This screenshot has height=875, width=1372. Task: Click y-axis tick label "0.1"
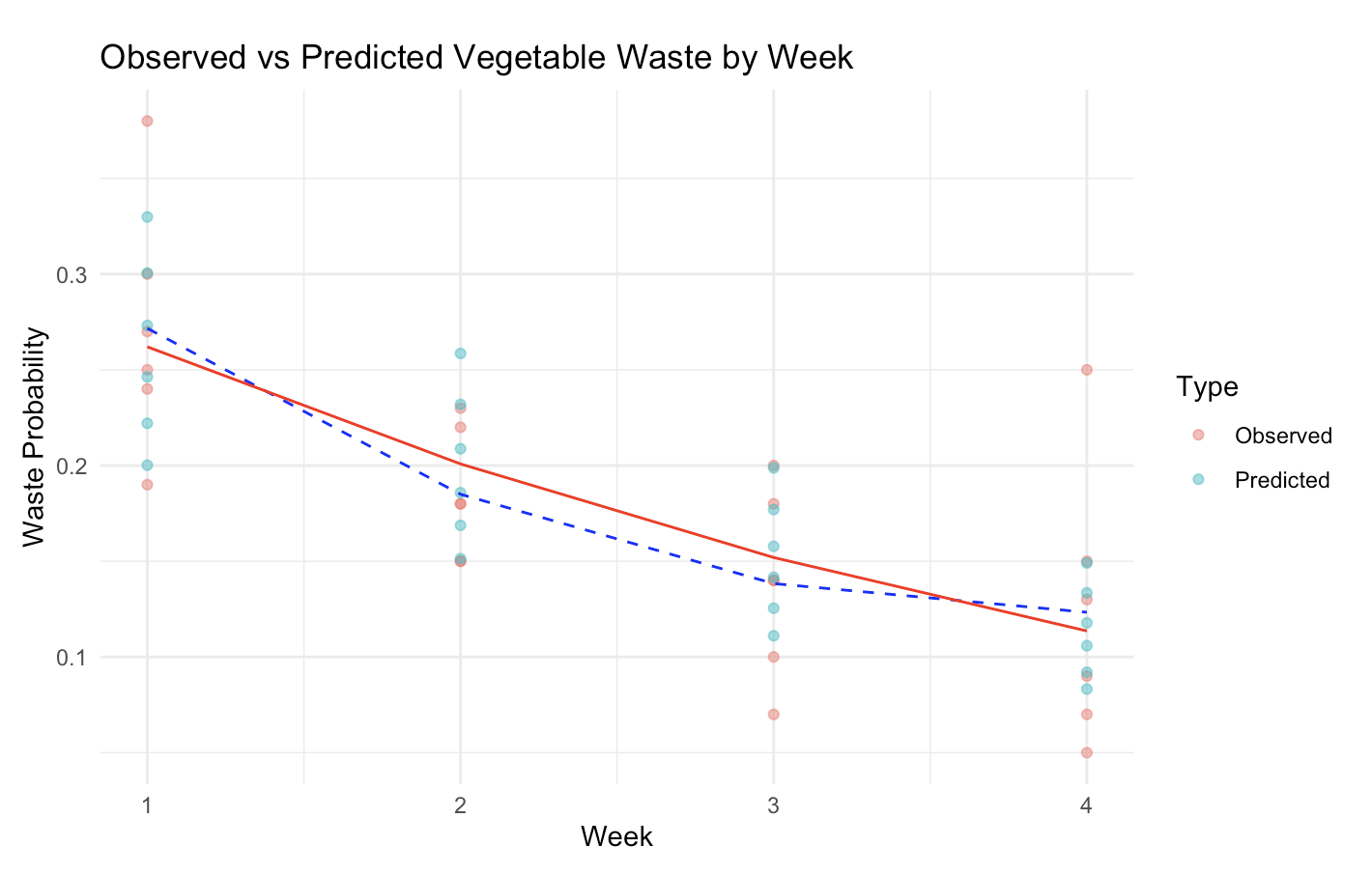coord(71,658)
